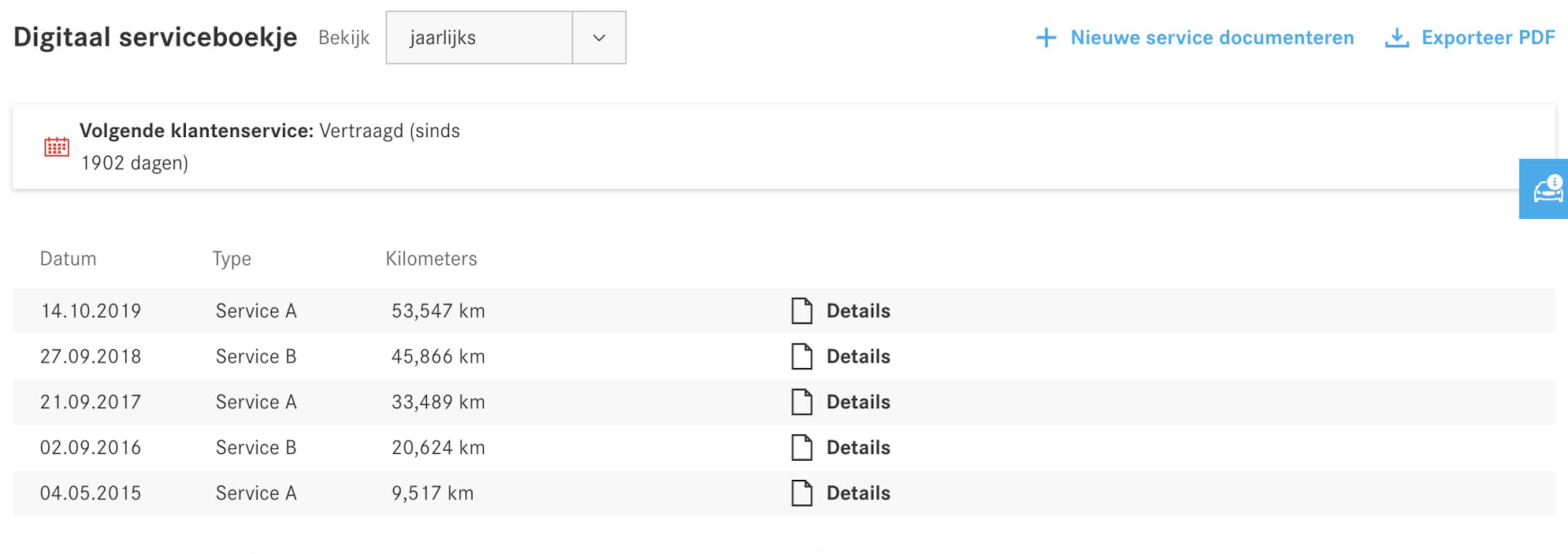1568x554 pixels.
Task: Click document icon for 21.09.2017 service
Action: point(801,402)
